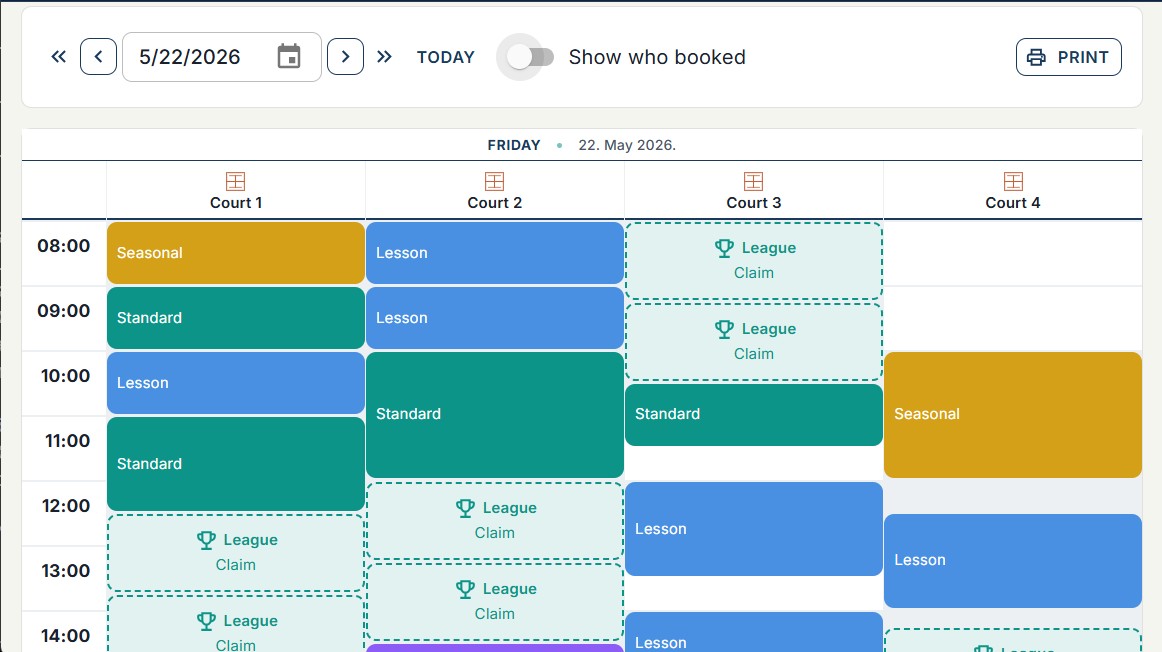
Task: Click the Court 3 court icon
Action: point(754,182)
